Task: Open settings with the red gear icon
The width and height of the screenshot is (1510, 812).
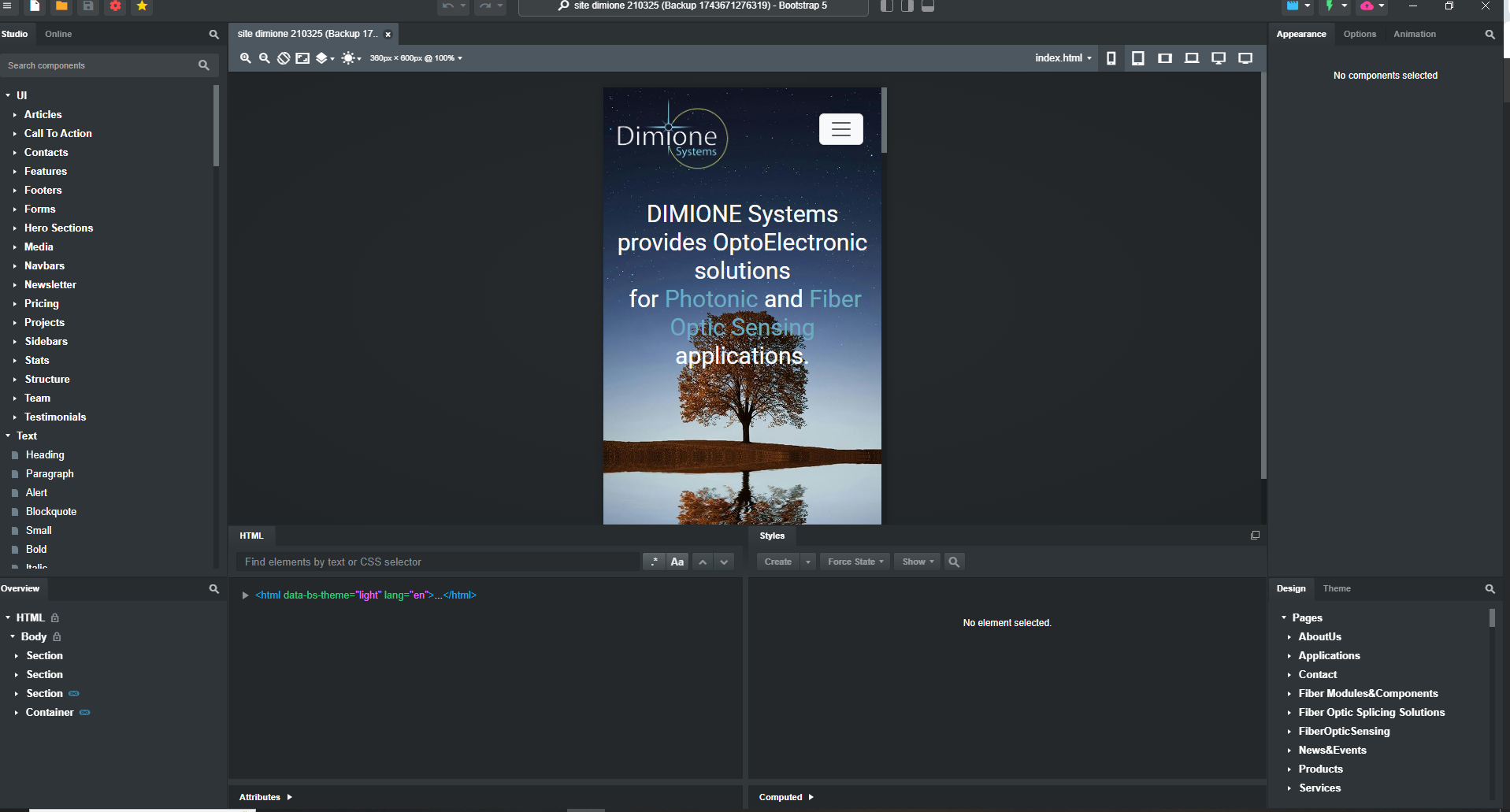Action: (x=115, y=6)
